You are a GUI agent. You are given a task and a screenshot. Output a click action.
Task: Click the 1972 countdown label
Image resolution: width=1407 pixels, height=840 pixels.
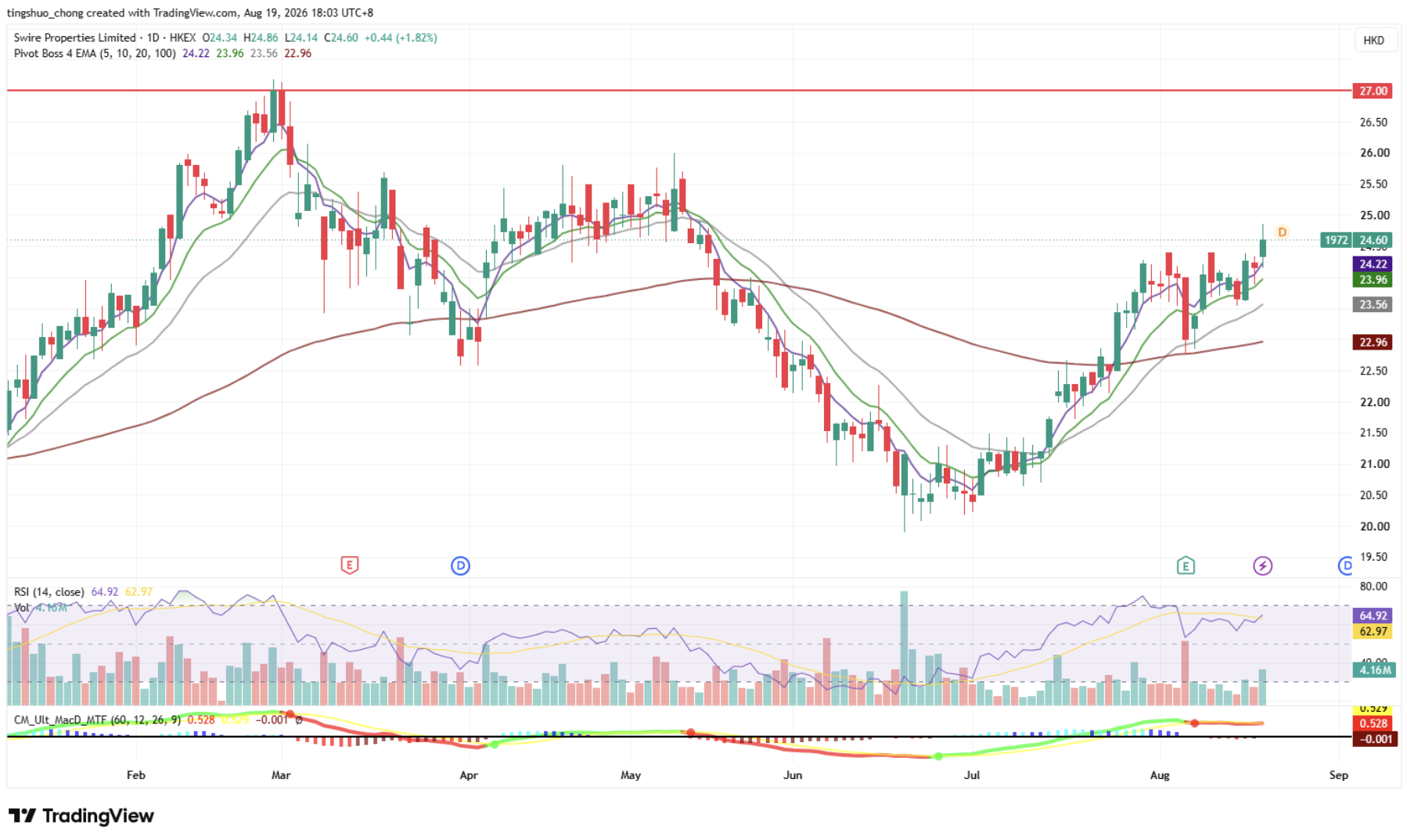(x=1337, y=240)
